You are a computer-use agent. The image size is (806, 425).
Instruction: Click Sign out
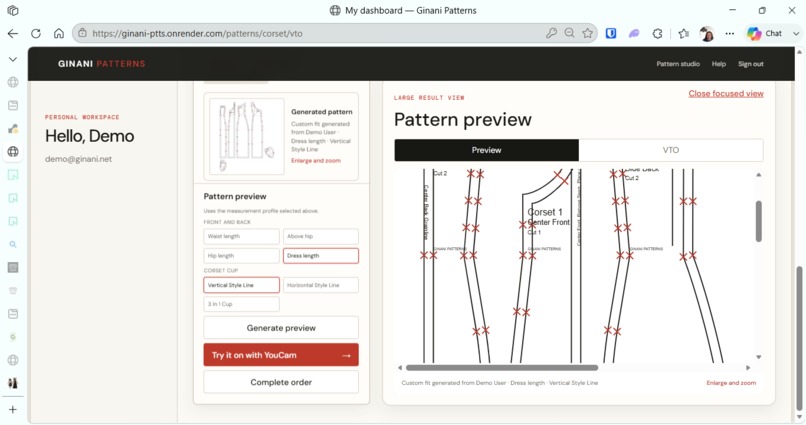click(x=750, y=64)
